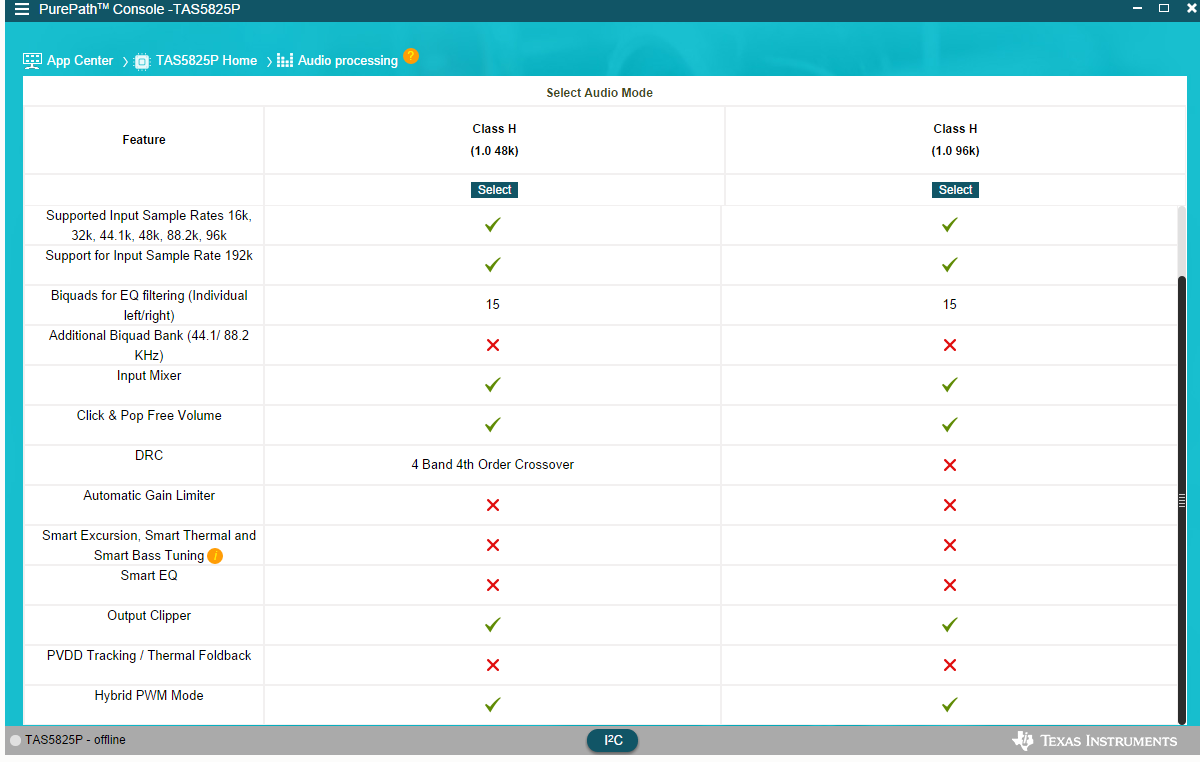
Task: Click the offline status indicator dot
Action: coord(15,741)
